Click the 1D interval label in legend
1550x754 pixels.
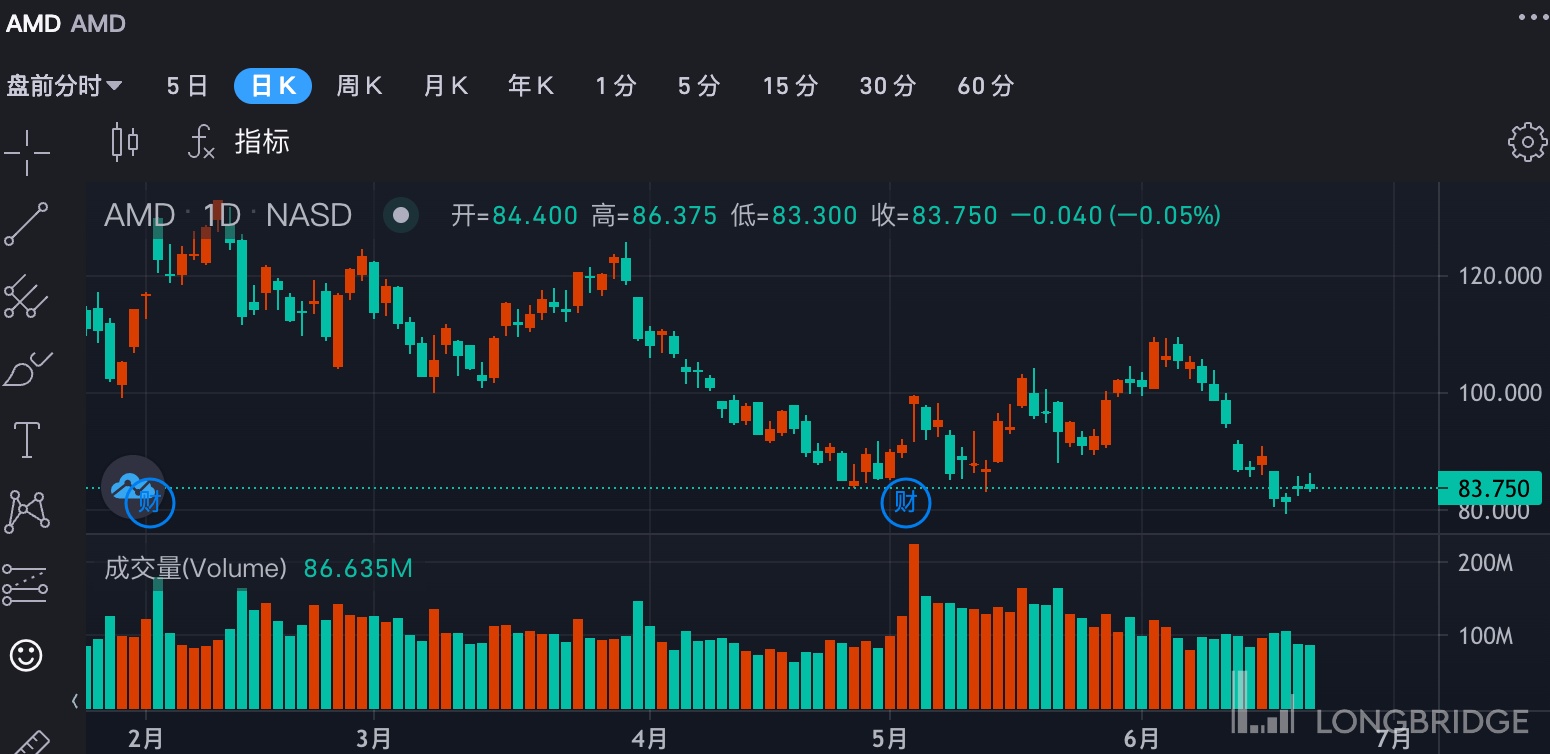coord(222,215)
